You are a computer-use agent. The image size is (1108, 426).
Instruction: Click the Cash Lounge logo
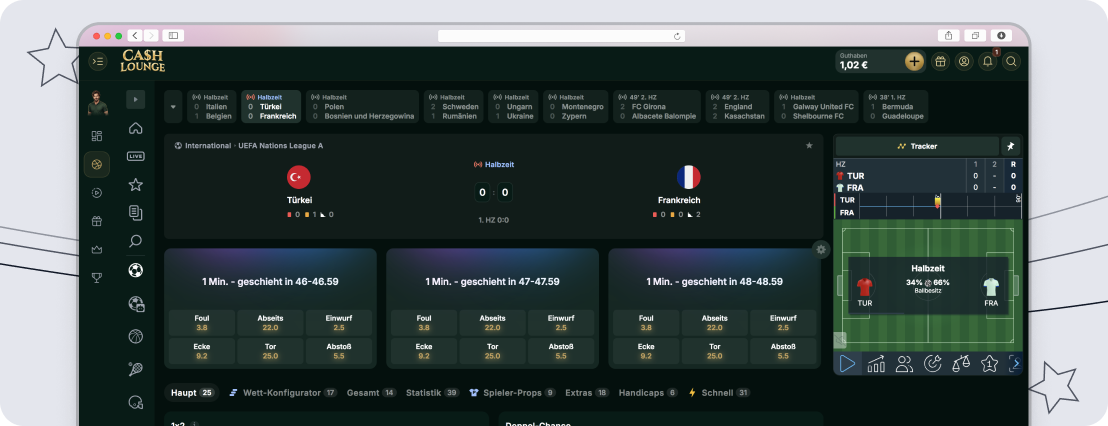coord(143,61)
